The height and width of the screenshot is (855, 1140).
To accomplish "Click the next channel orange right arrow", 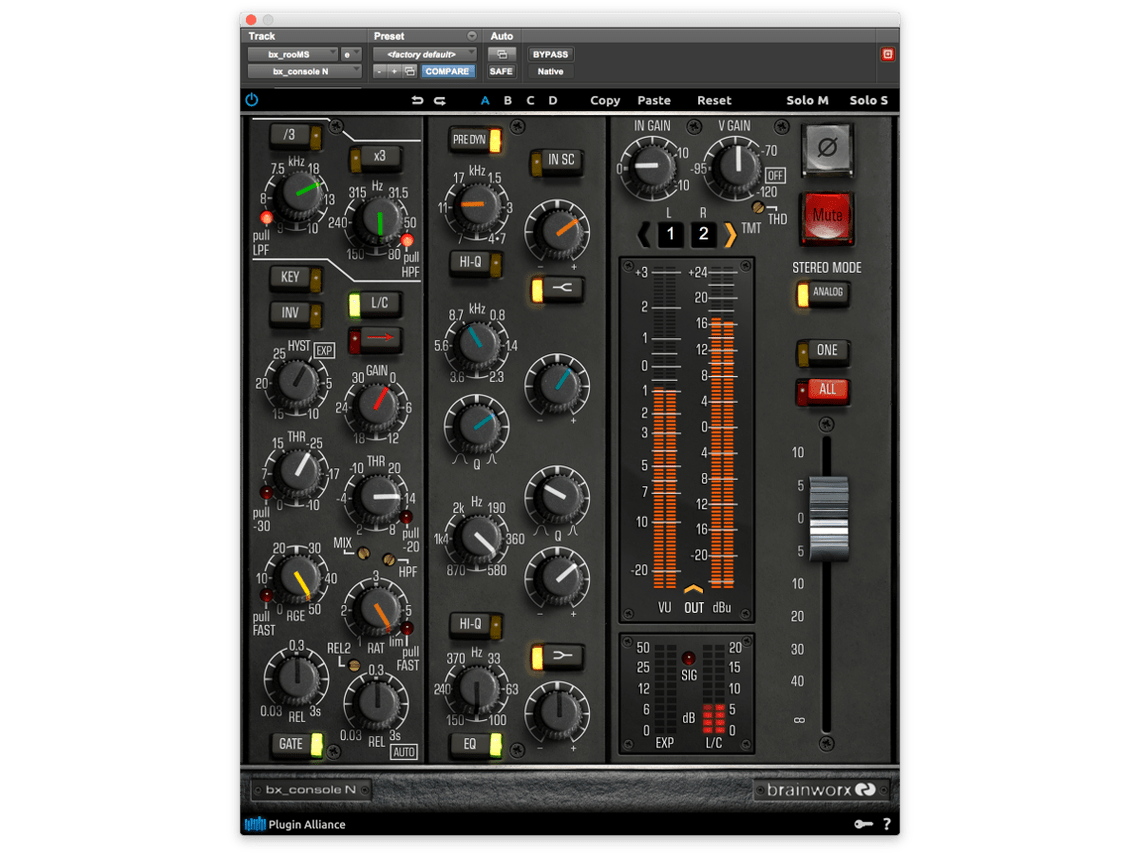I will click(729, 234).
